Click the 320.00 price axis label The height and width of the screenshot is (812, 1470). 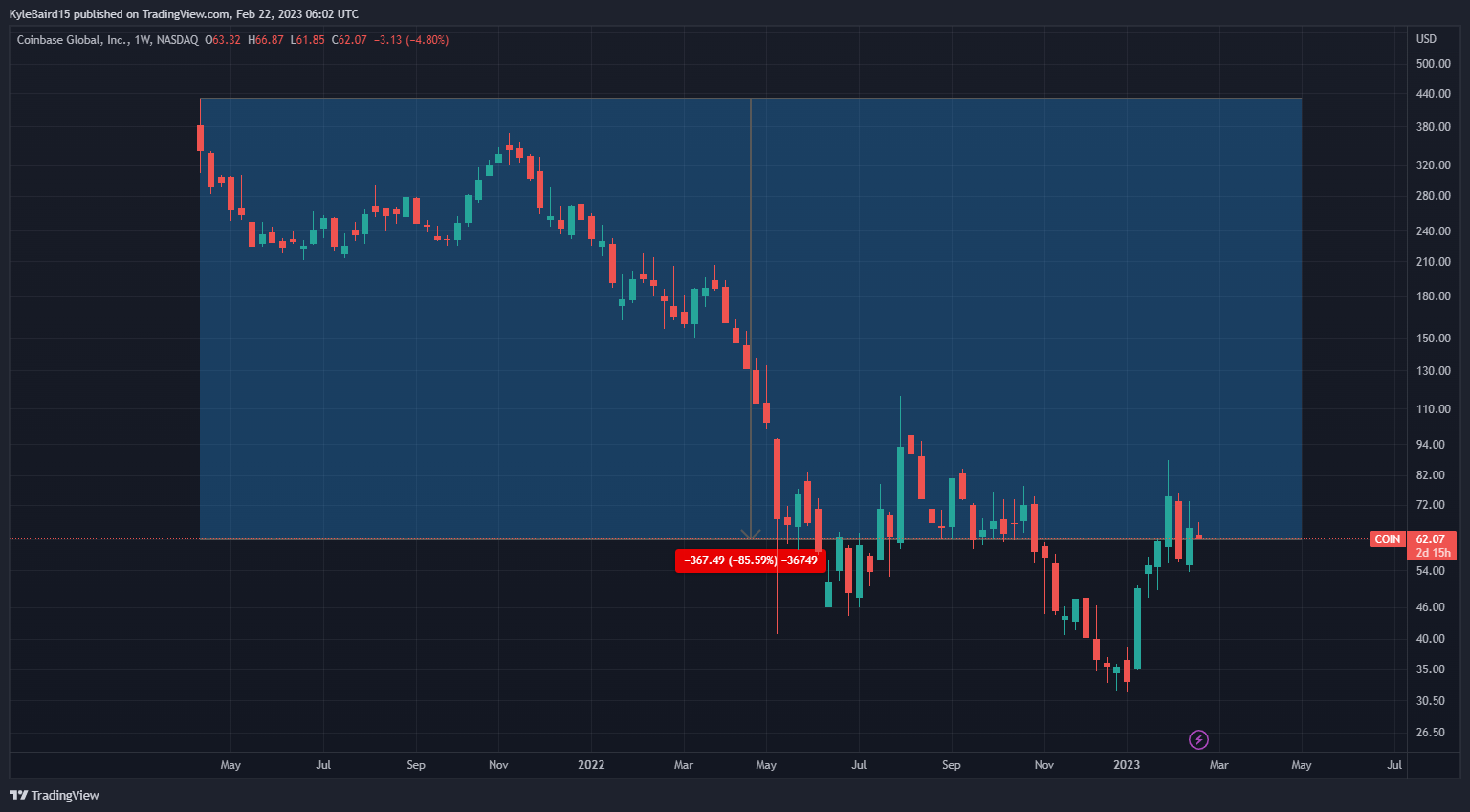[1434, 165]
